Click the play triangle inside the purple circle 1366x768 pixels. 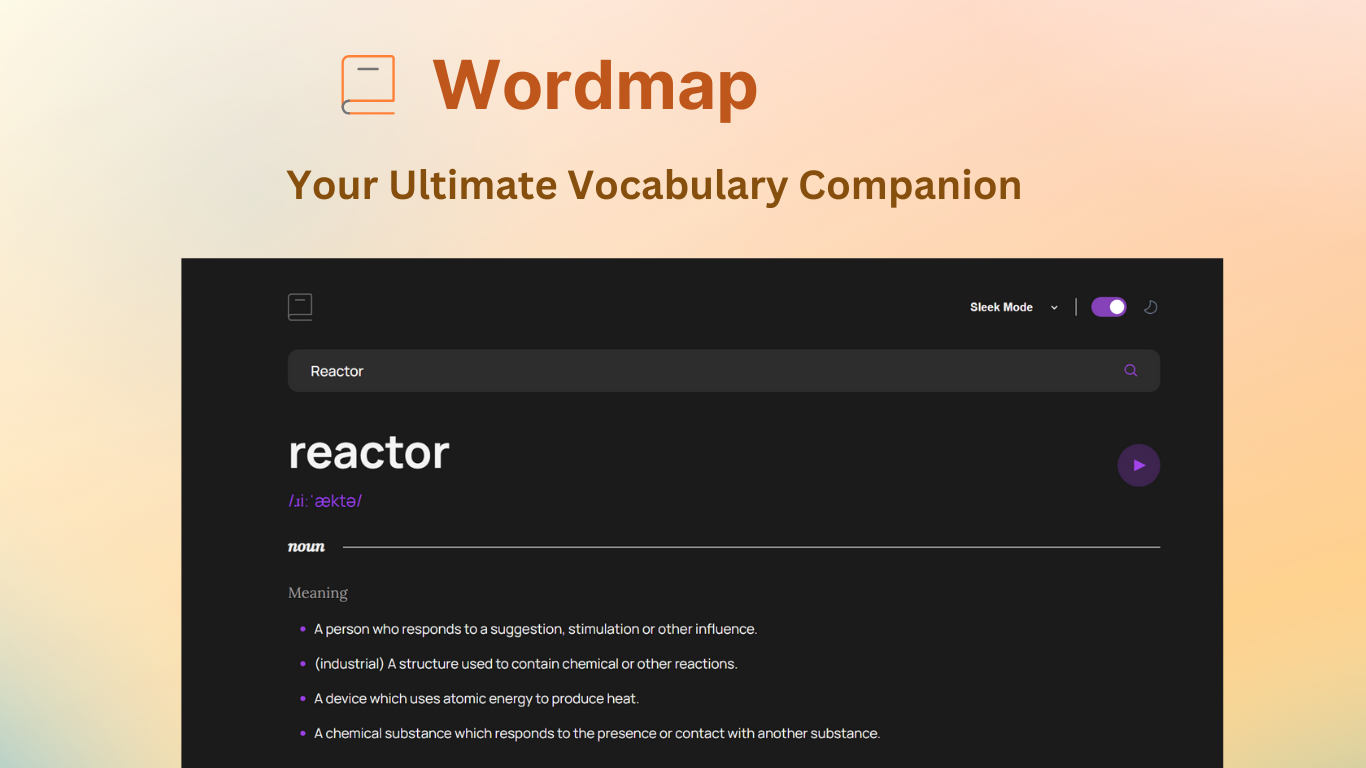(1139, 465)
